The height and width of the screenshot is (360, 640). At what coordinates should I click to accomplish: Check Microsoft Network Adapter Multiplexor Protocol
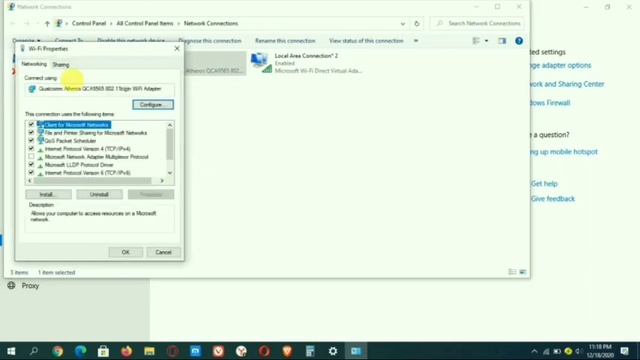[x=31, y=157]
